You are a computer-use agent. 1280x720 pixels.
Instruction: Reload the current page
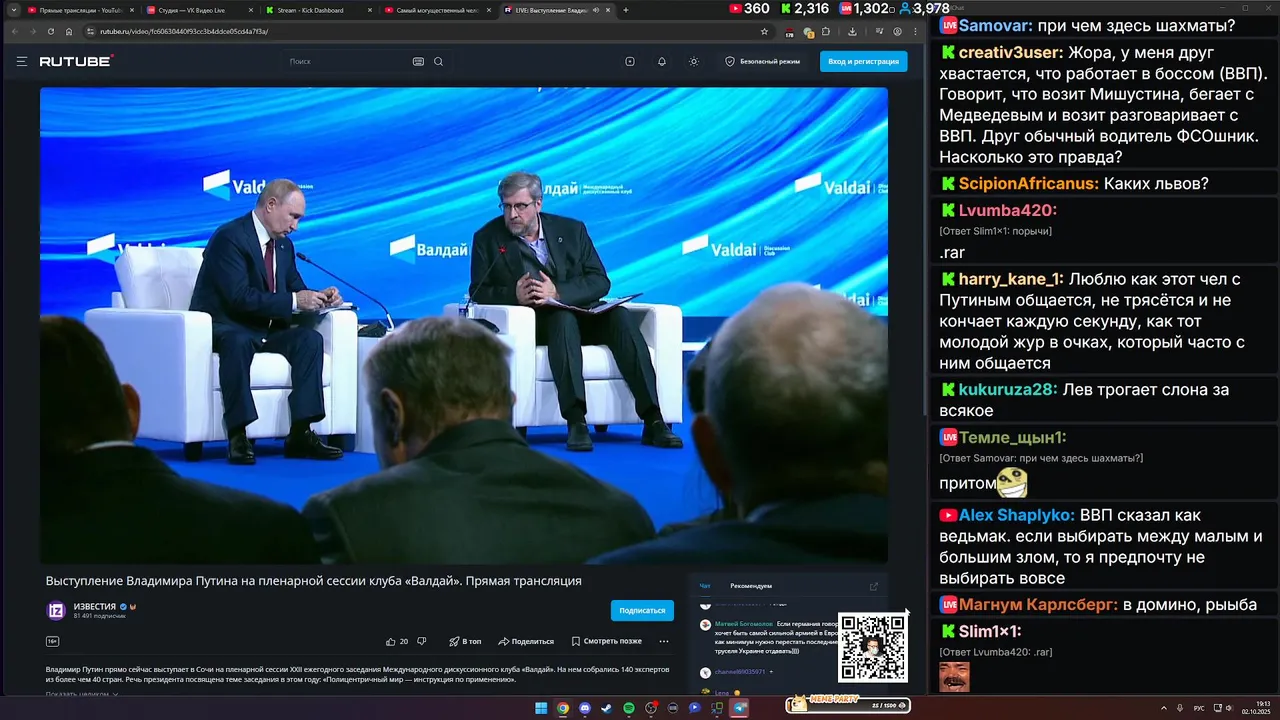(51, 31)
